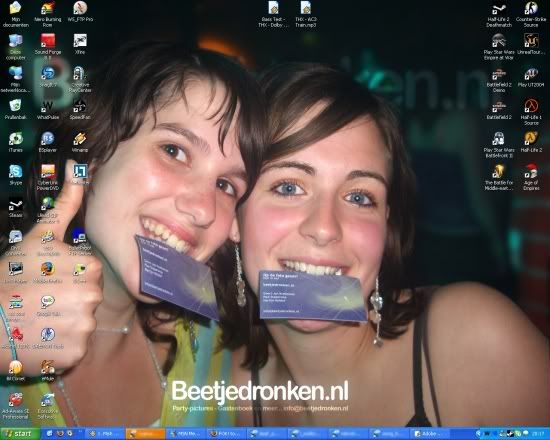Open the BSplayer shortcut
Viewport: 550px width, 440px height.
pos(48,142)
